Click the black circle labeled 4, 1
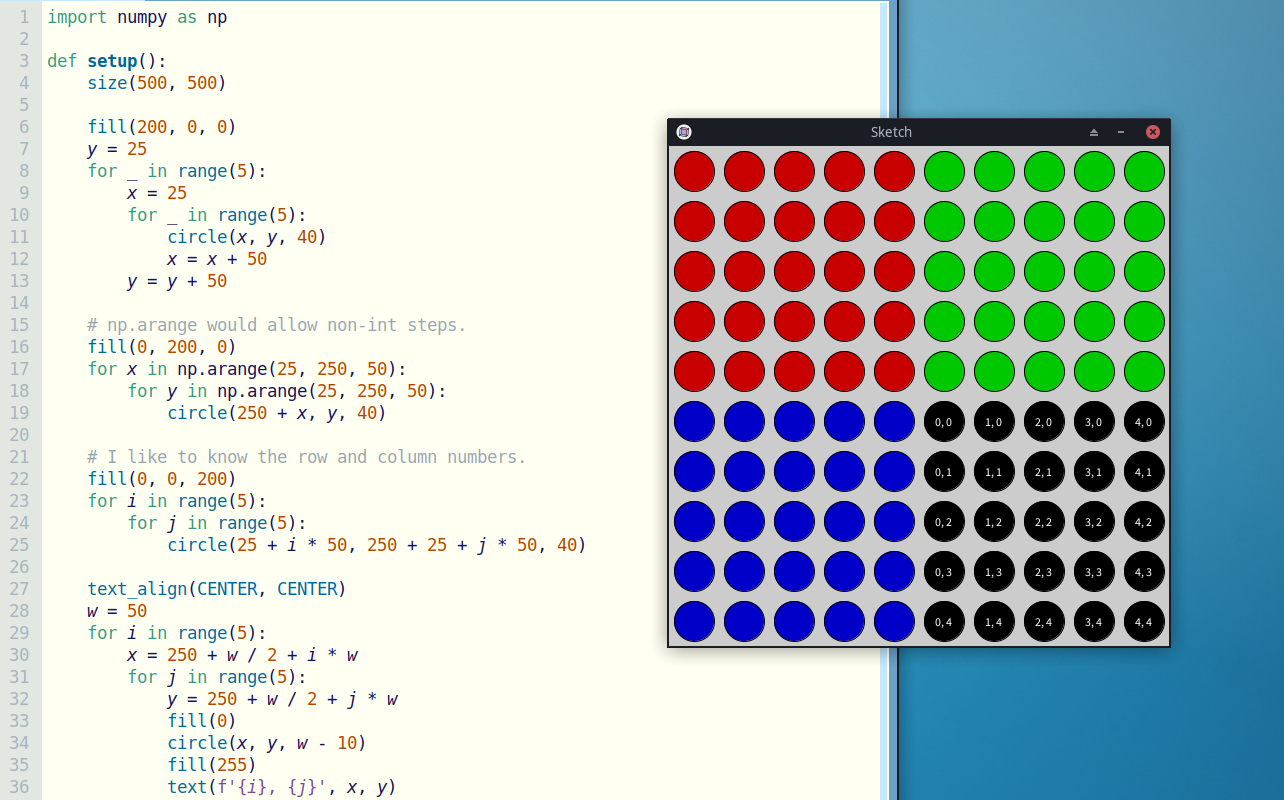The image size is (1284, 800). (x=1144, y=472)
